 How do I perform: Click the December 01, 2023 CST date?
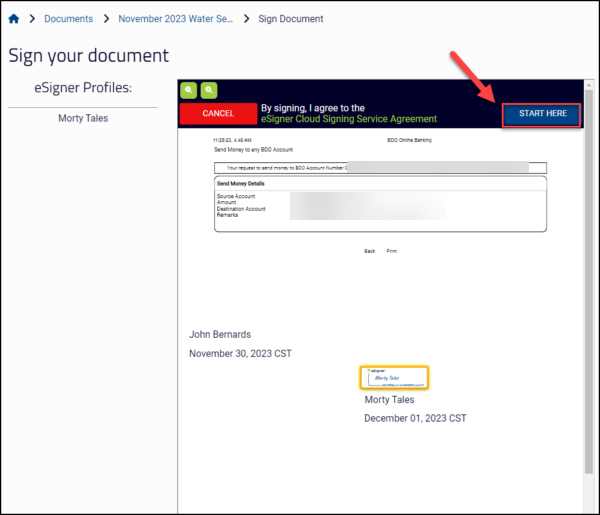point(415,418)
